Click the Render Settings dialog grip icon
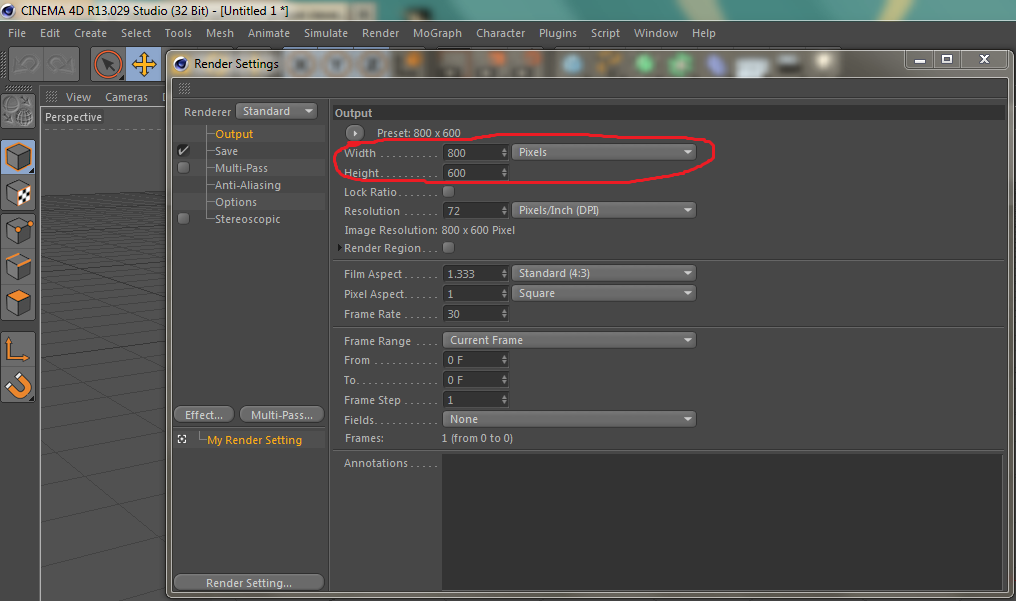Image resolution: width=1016 pixels, height=601 pixels. [x=185, y=88]
